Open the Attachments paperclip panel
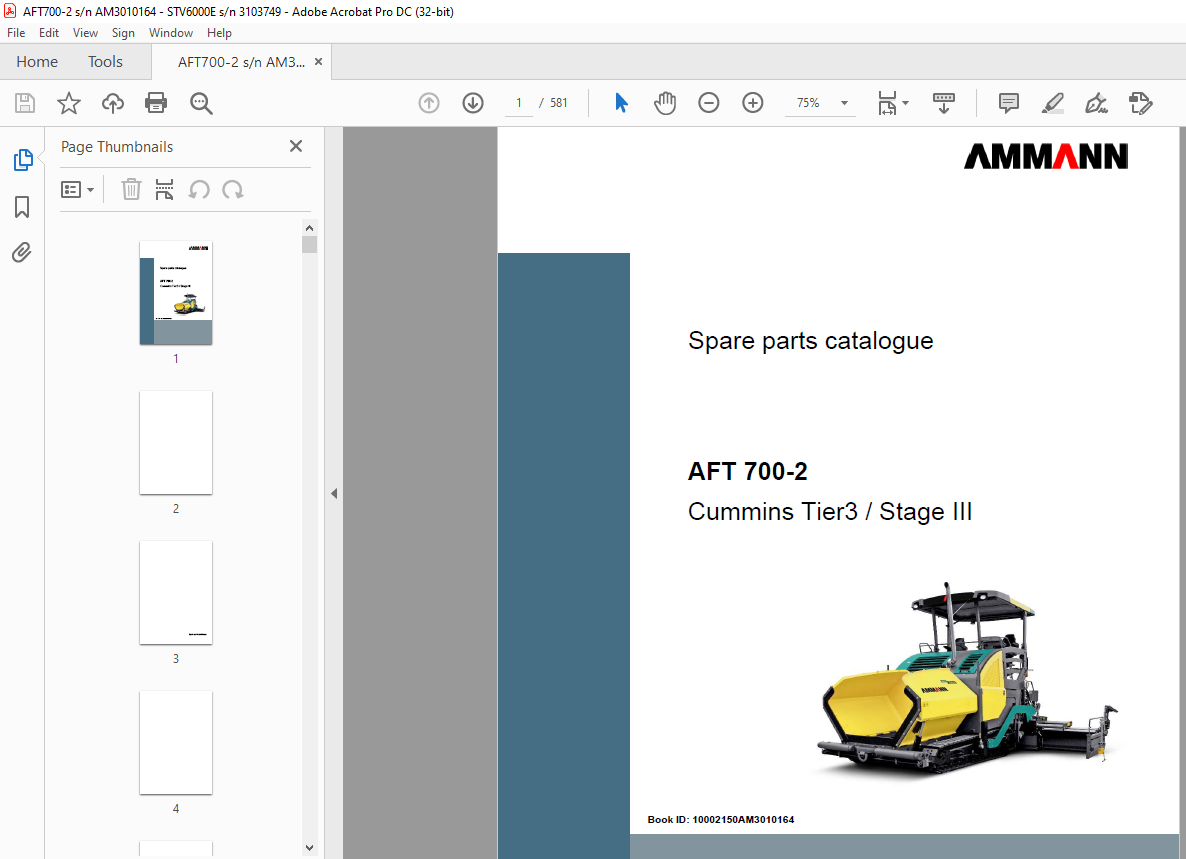 coord(22,252)
